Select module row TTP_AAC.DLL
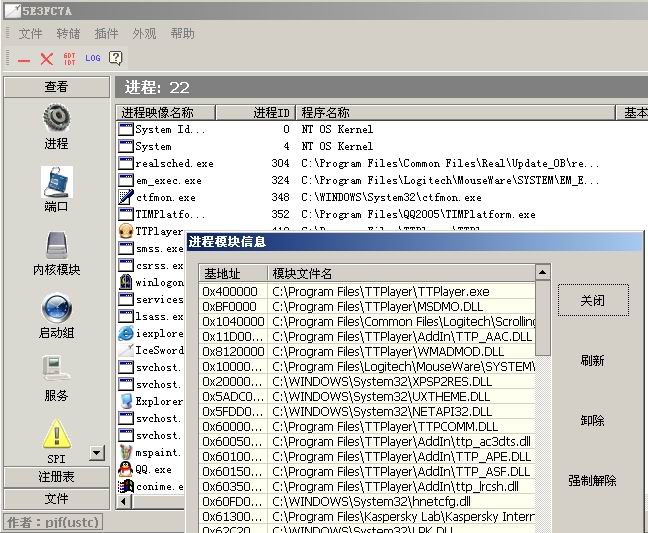This screenshot has width=648, height=533. 367,337
